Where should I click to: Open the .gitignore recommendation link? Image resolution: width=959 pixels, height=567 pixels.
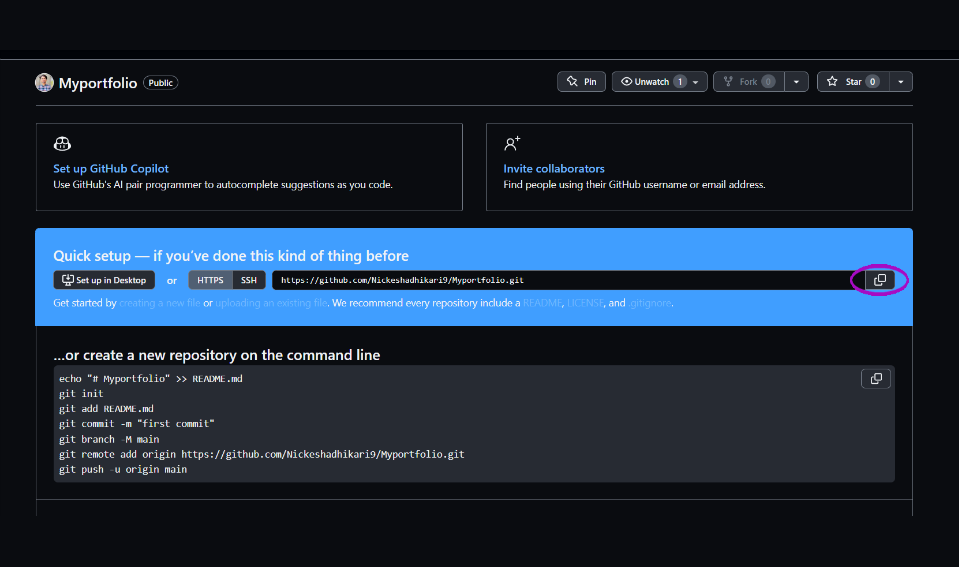tap(650, 303)
